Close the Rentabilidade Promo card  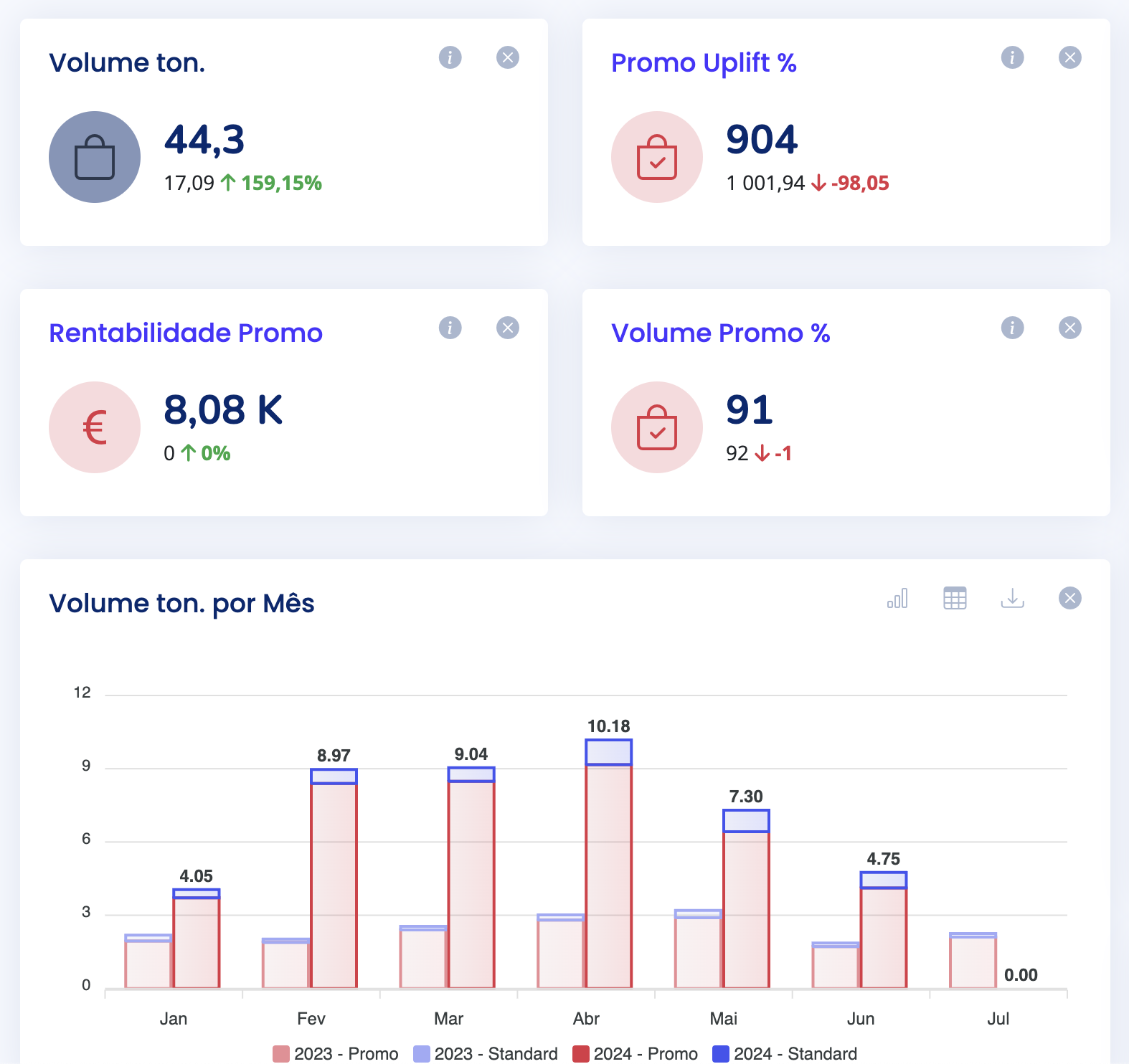[x=508, y=328]
